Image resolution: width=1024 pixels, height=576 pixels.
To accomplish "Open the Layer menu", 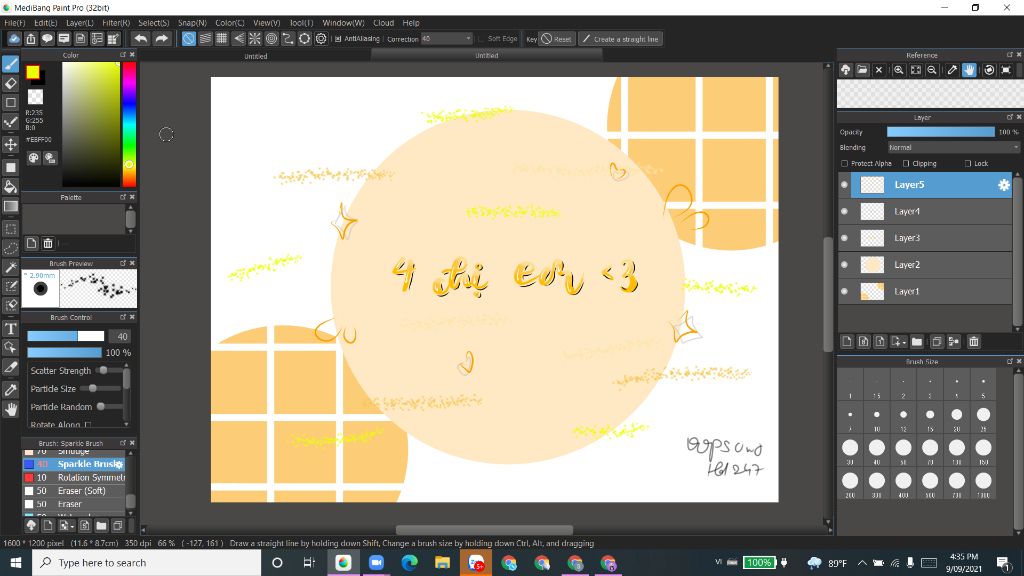I will [80, 23].
